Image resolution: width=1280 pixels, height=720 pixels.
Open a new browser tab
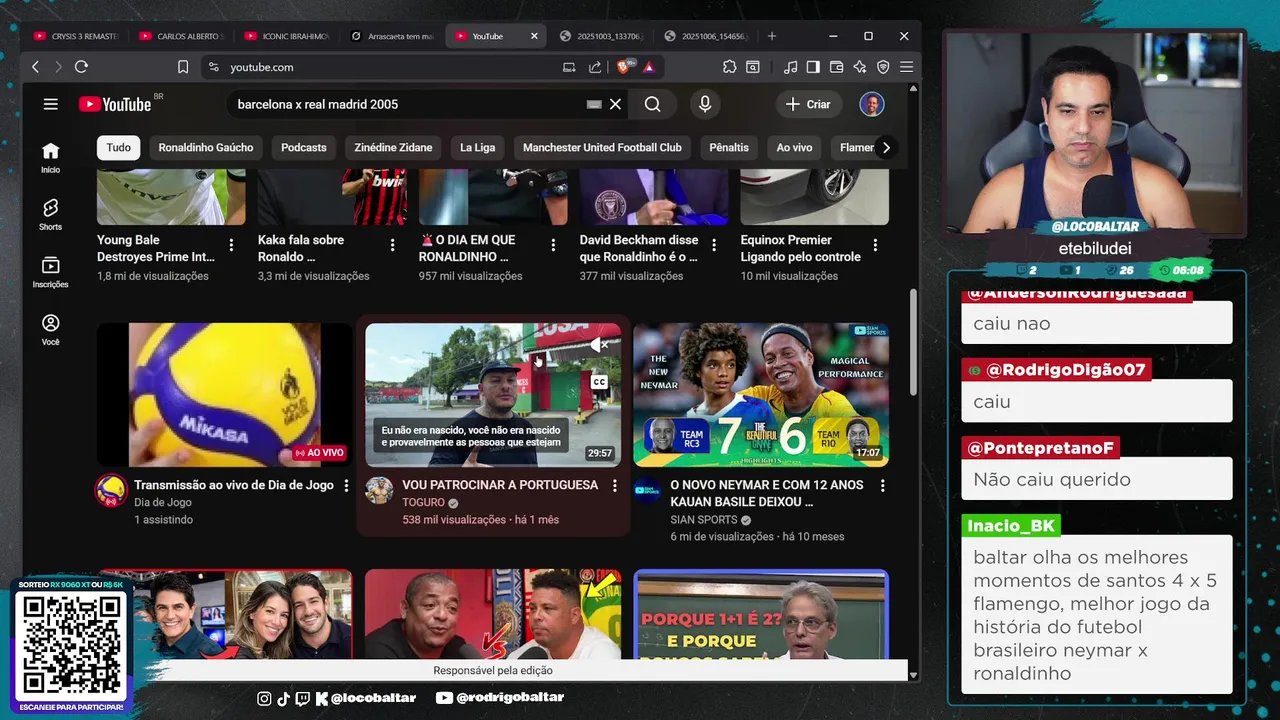point(771,36)
